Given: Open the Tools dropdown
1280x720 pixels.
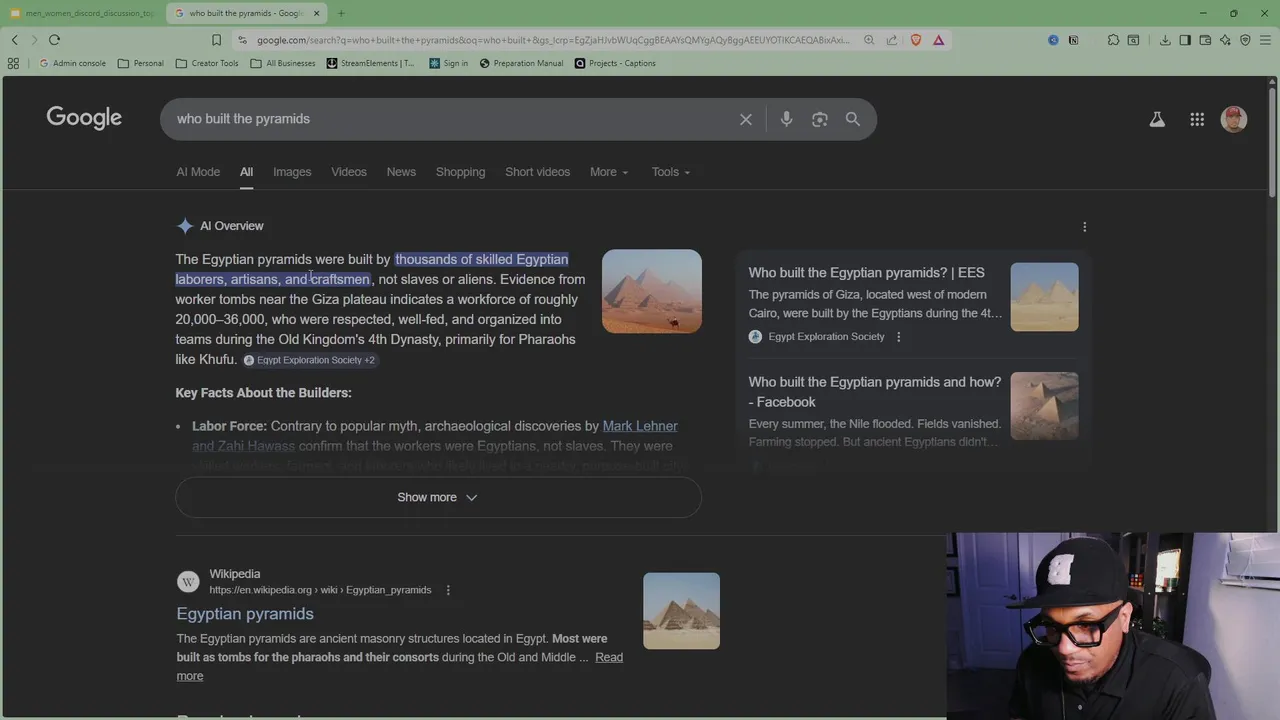Looking at the screenshot, I should pyautogui.click(x=671, y=172).
